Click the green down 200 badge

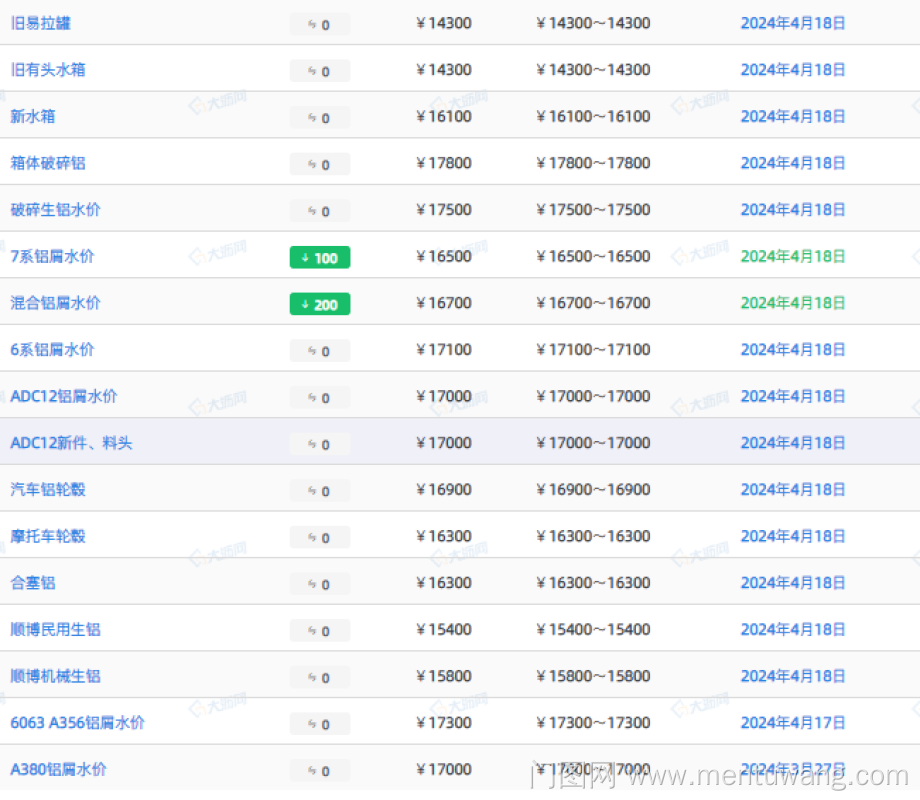pyautogui.click(x=320, y=304)
